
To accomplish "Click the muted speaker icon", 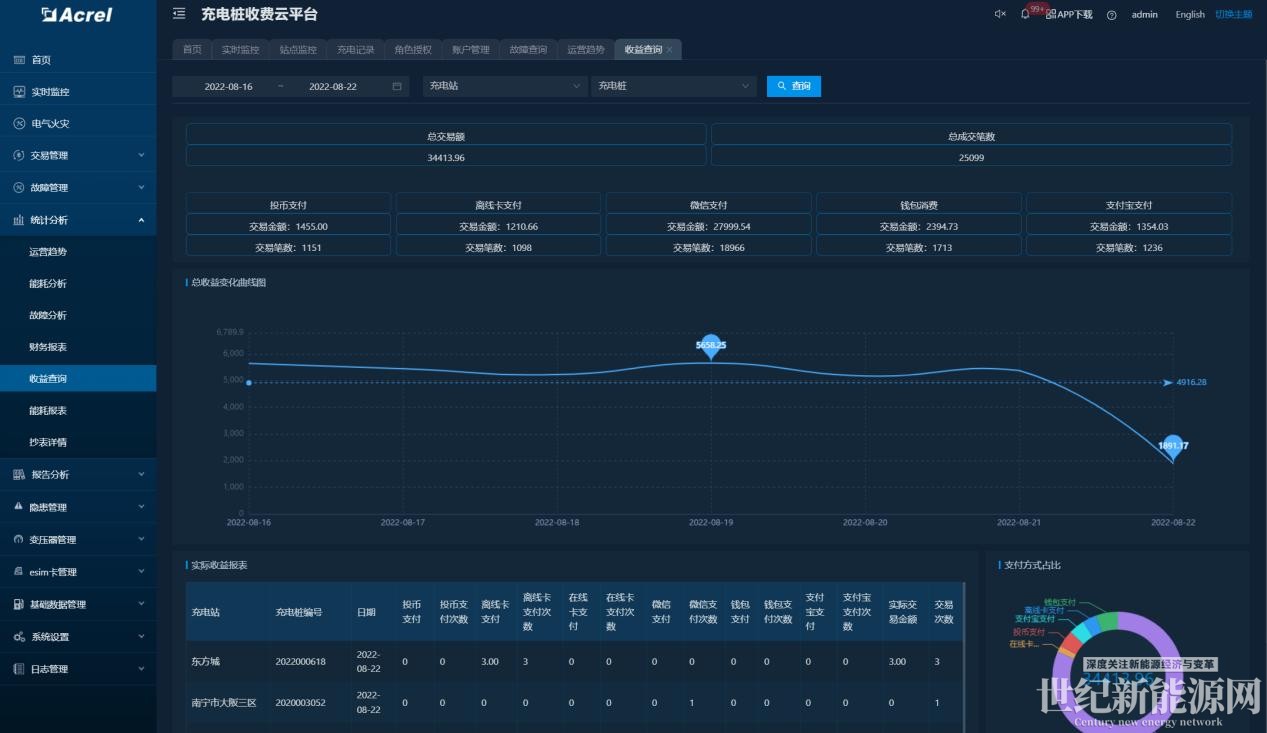I will point(999,14).
